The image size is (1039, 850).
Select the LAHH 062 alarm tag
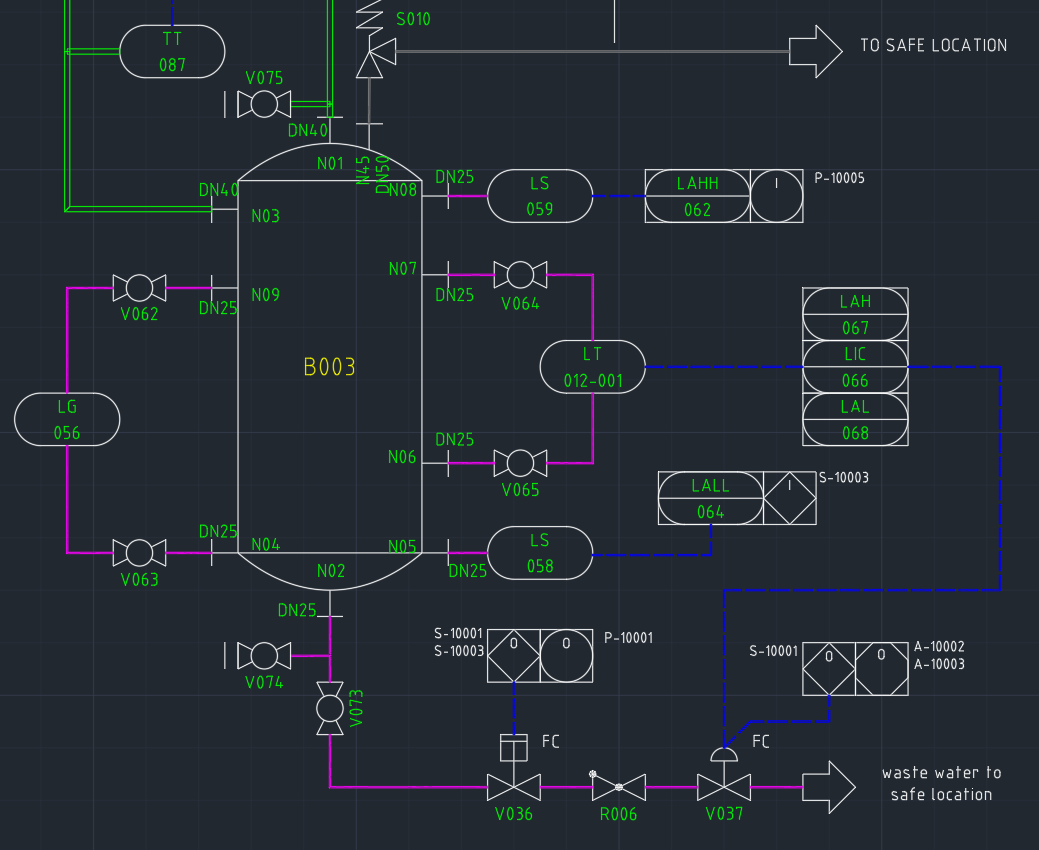(x=697, y=196)
